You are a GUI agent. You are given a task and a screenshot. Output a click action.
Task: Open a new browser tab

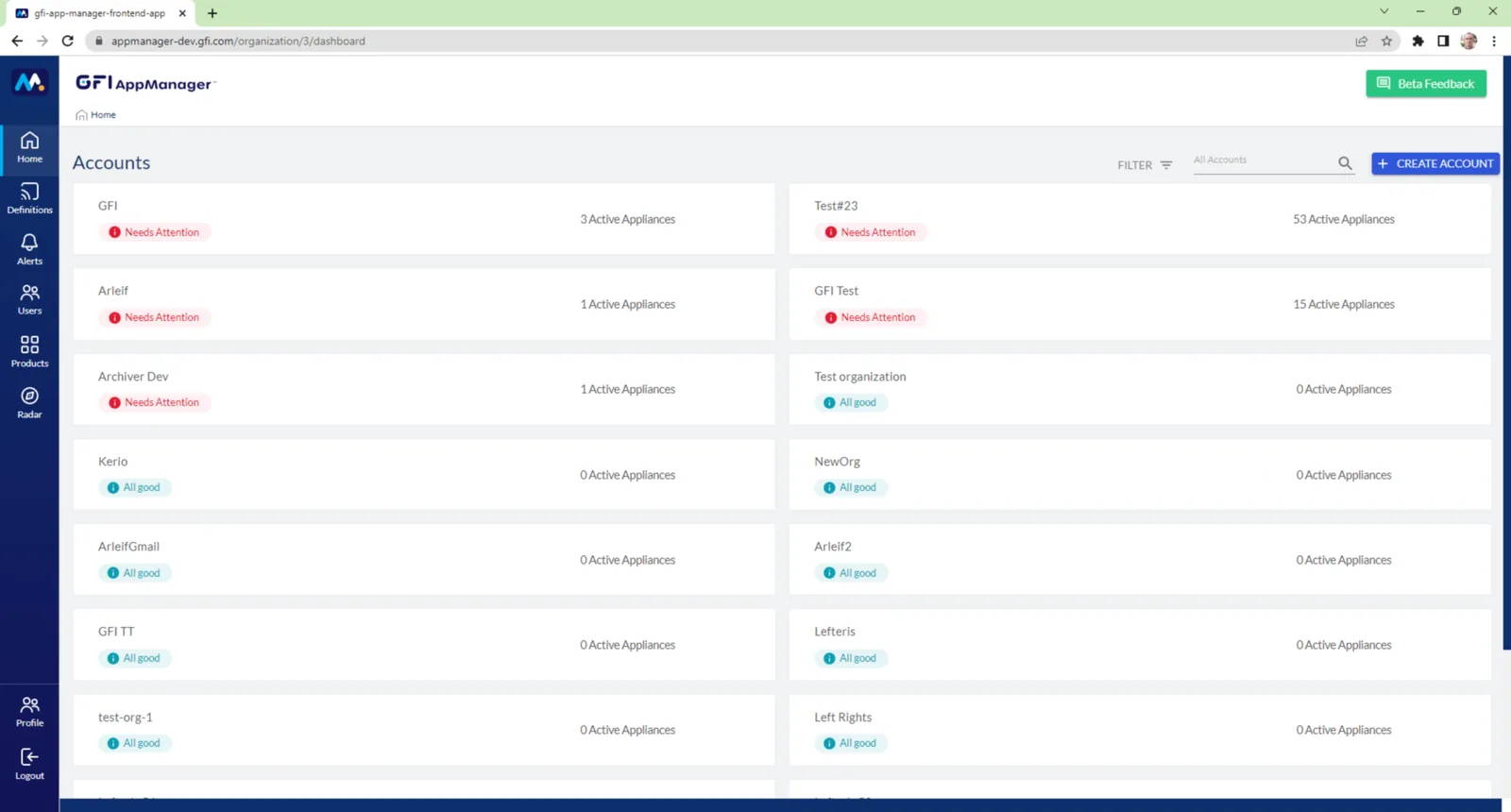[212, 13]
